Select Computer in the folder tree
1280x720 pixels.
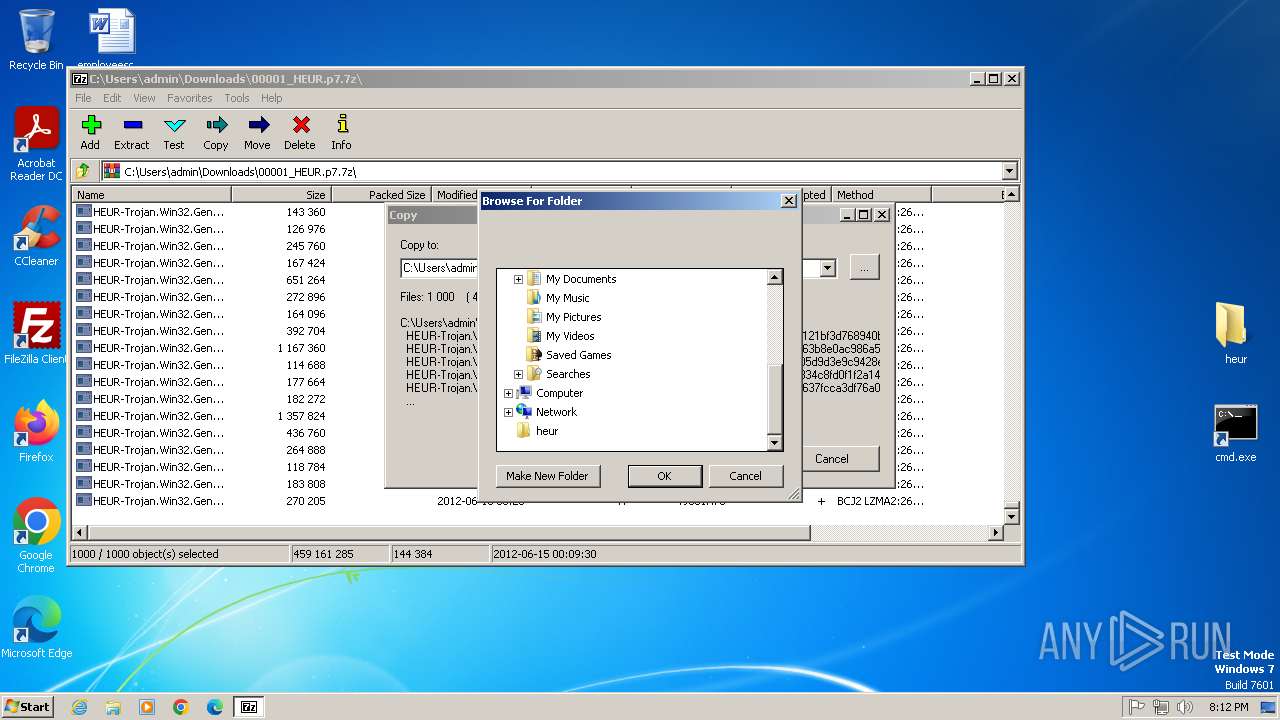tap(559, 393)
